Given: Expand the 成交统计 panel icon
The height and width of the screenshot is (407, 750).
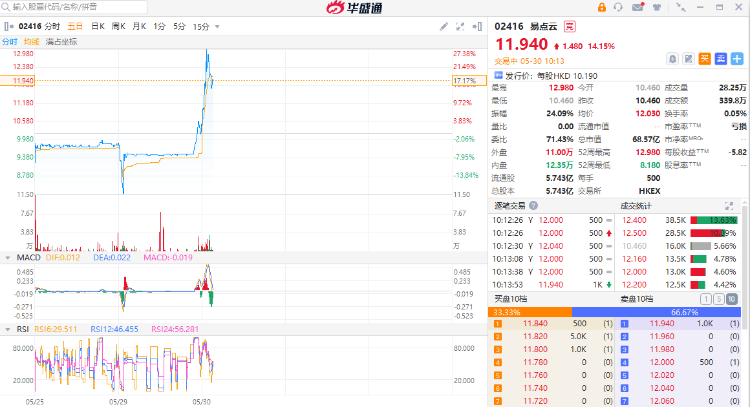Looking at the screenshot, I should (x=729, y=206).
